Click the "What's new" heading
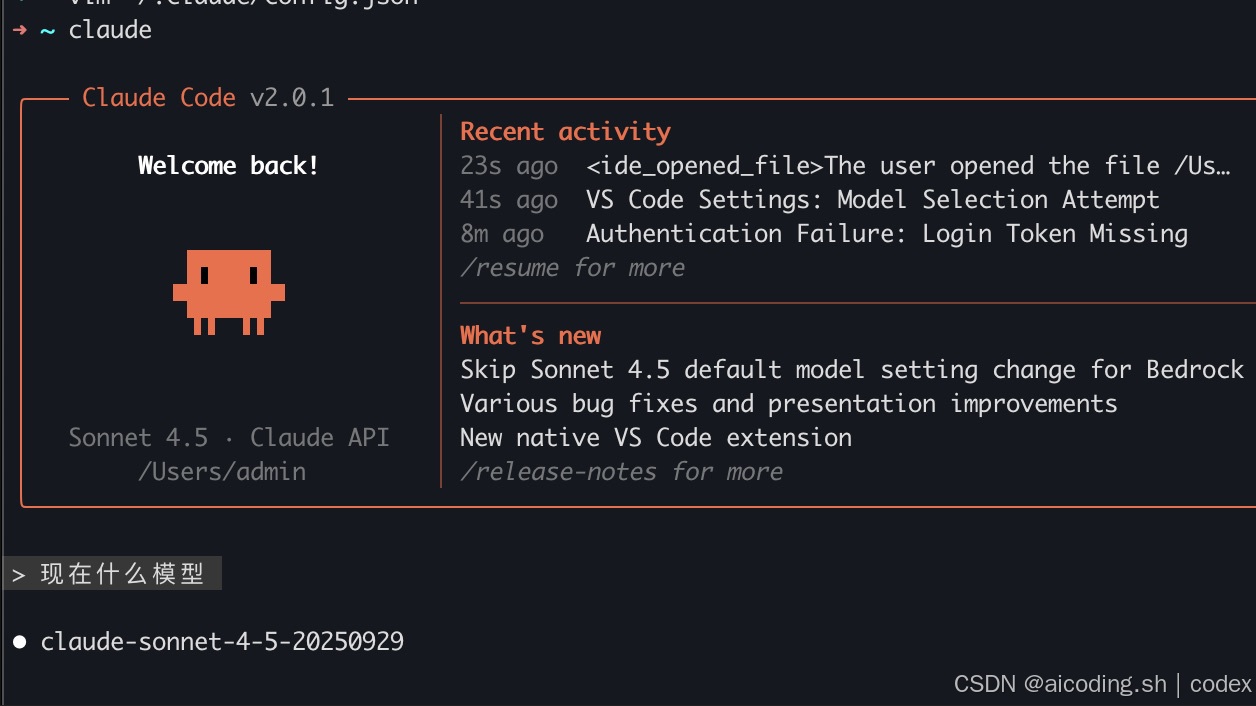The image size is (1256, 706). tap(530, 336)
